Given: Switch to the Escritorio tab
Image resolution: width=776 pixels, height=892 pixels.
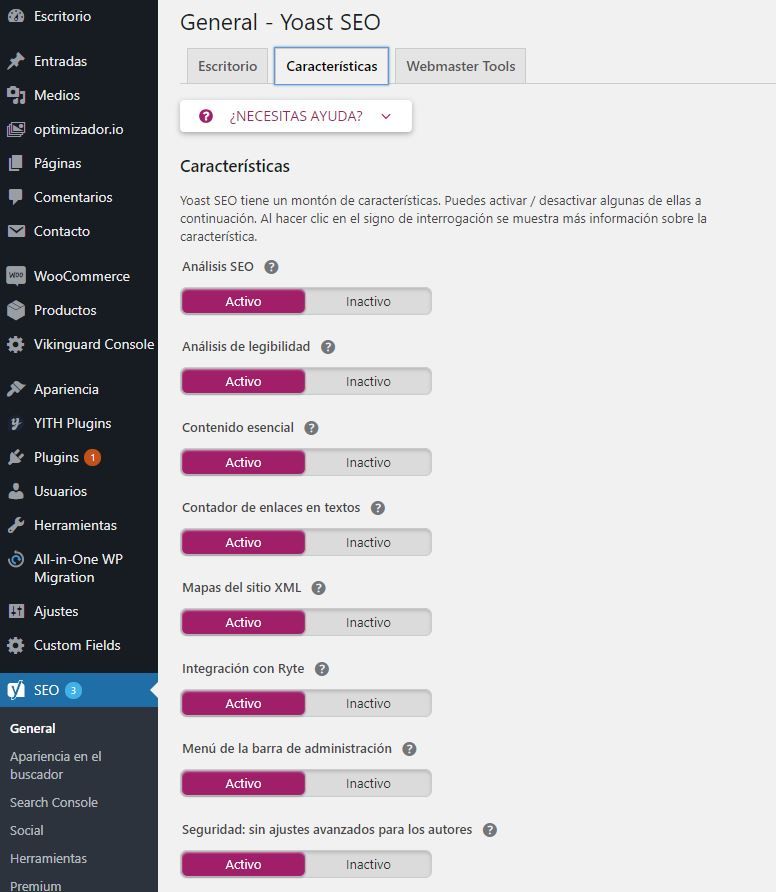Looking at the screenshot, I should pyautogui.click(x=228, y=66).
